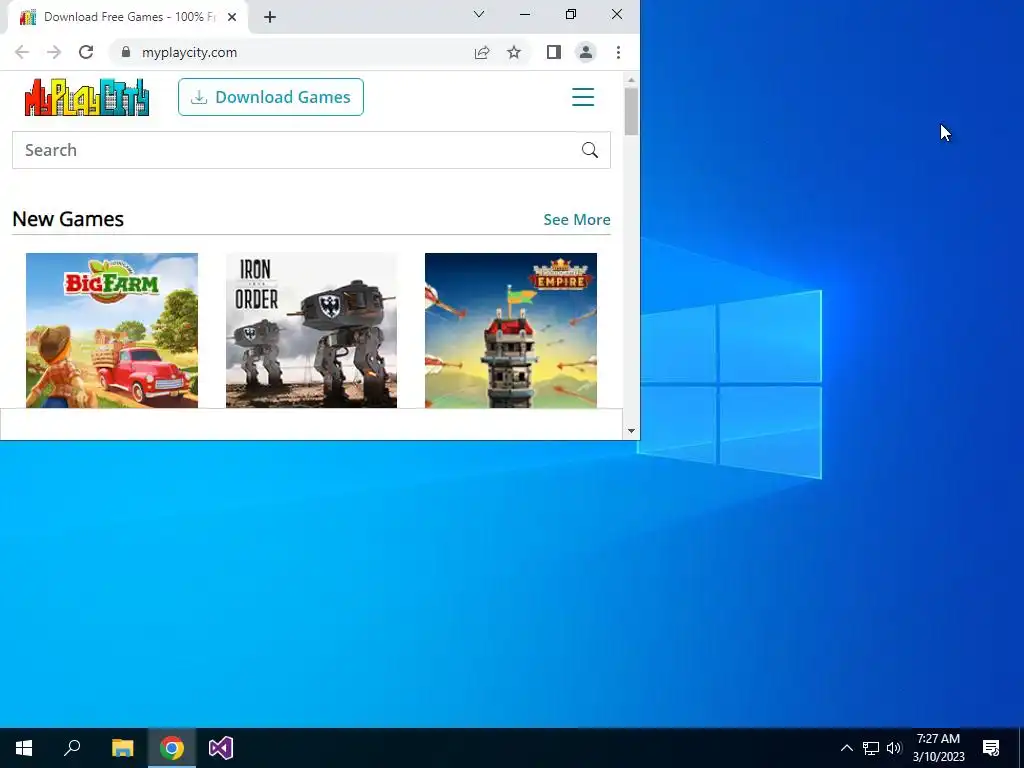Close the Download Free Games tab
This screenshot has width=1024, height=768.
[232, 17]
